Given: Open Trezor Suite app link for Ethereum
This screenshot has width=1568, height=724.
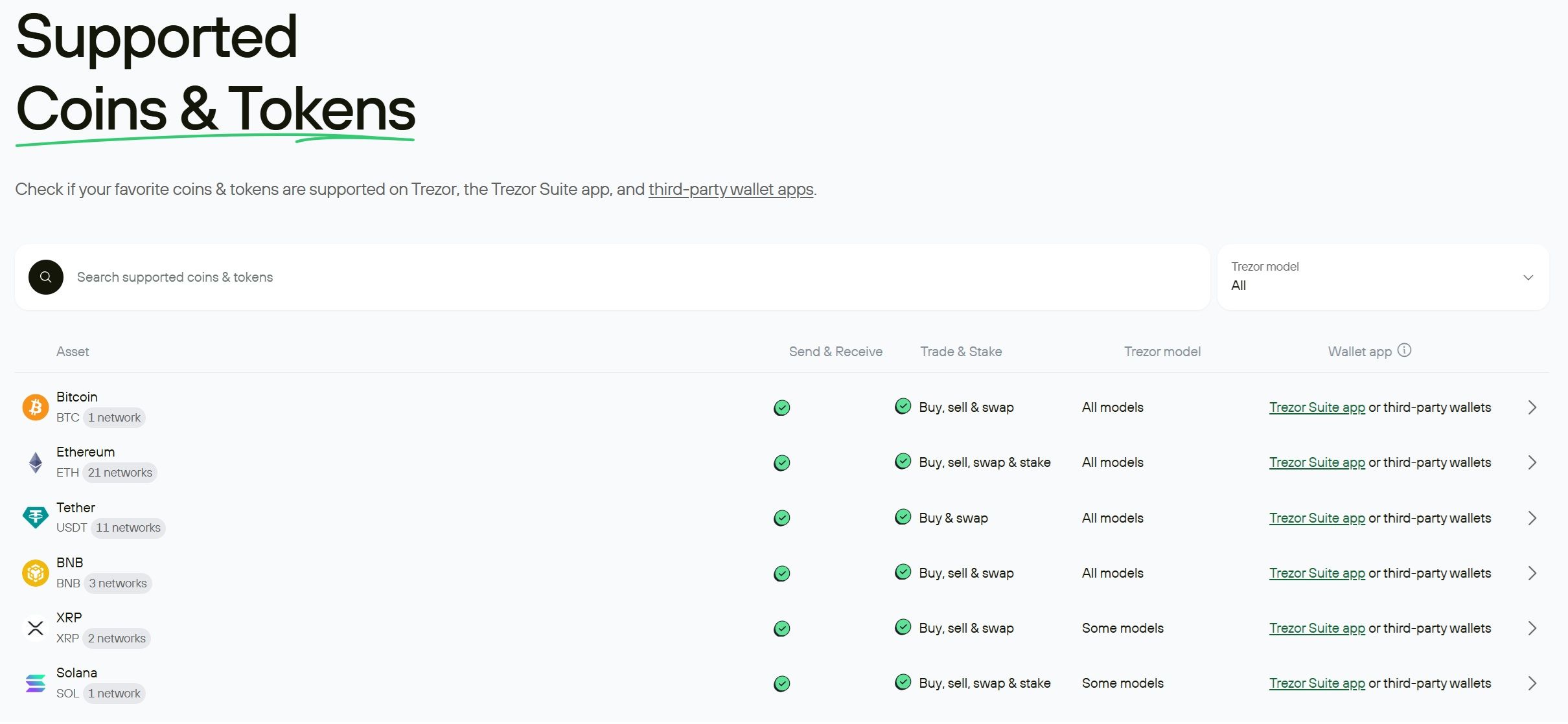Looking at the screenshot, I should coord(1317,462).
